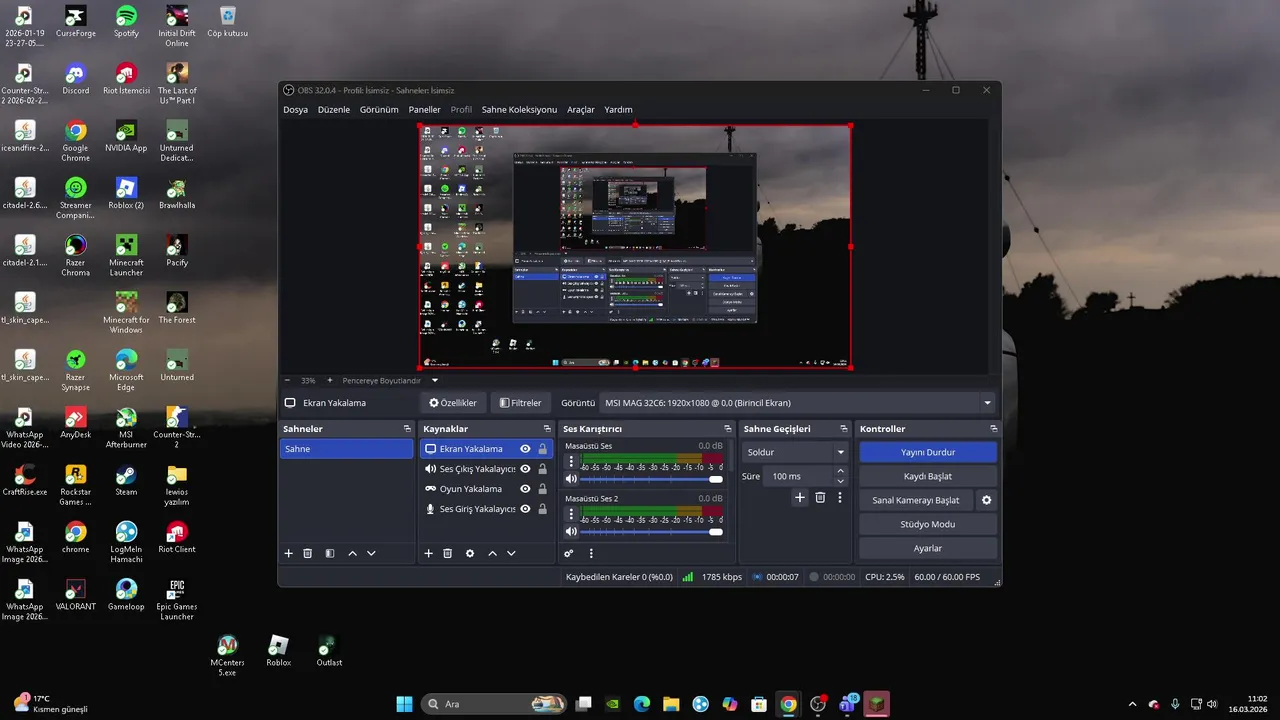Add a new scene with the Sahneler plus icon
The height and width of the screenshot is (720, 1280).
289,553
